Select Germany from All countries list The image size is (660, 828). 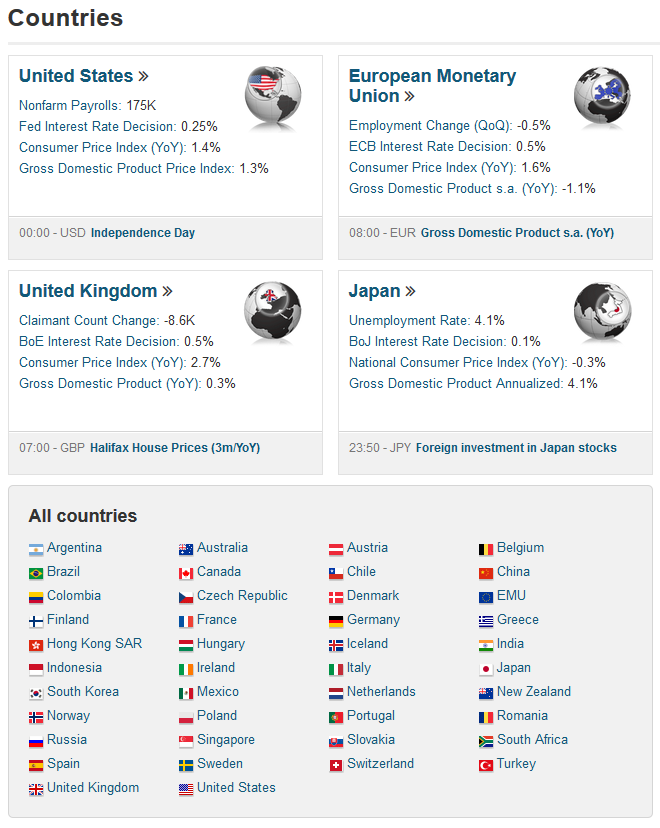[373, 620]
